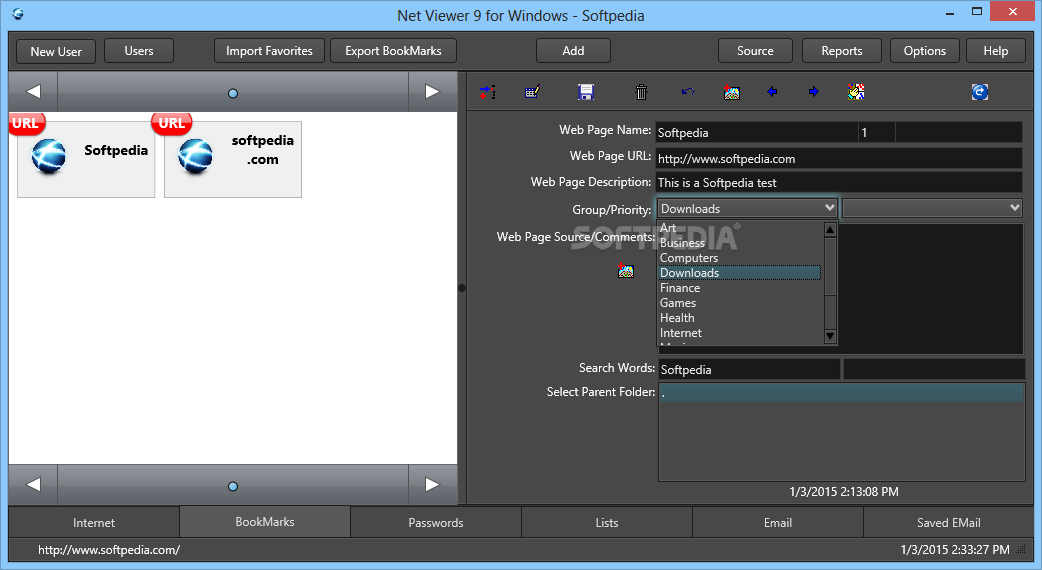Choose Finance from the group list

pos(740,288)
